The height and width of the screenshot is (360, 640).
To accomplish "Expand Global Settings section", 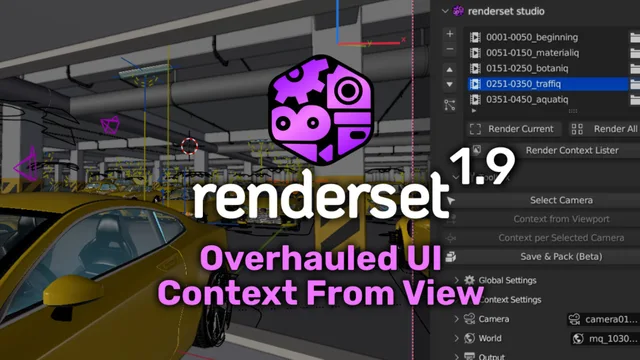I will [x=457, y=280].
